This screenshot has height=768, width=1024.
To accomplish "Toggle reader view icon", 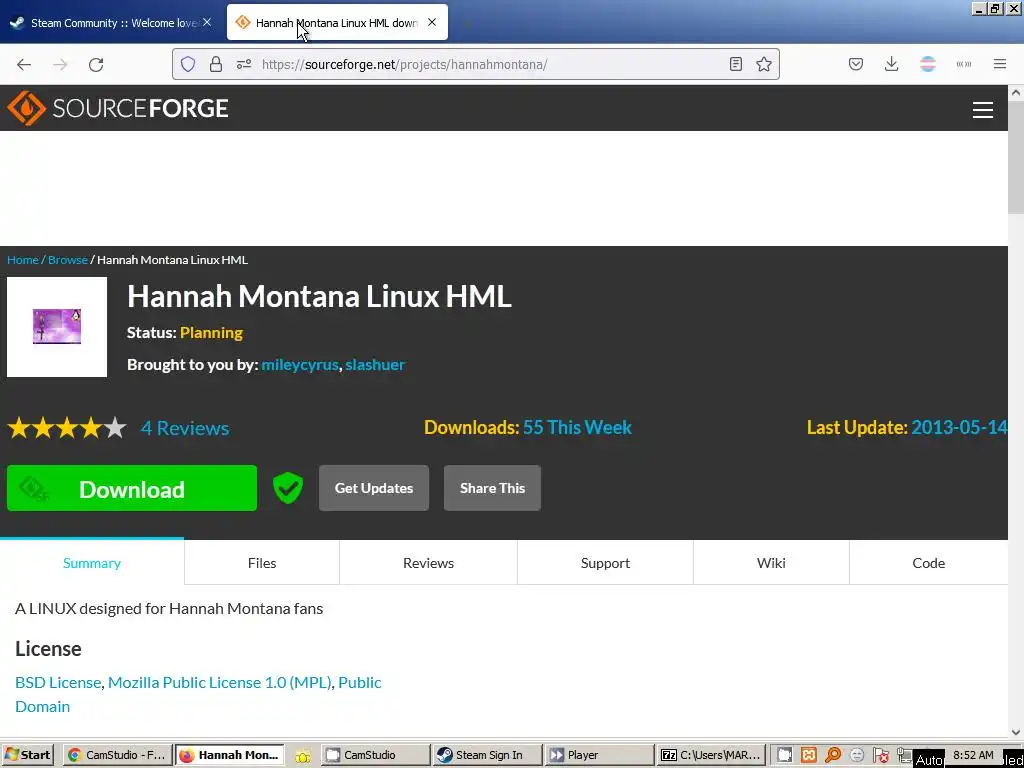I will tap(736, 64).
